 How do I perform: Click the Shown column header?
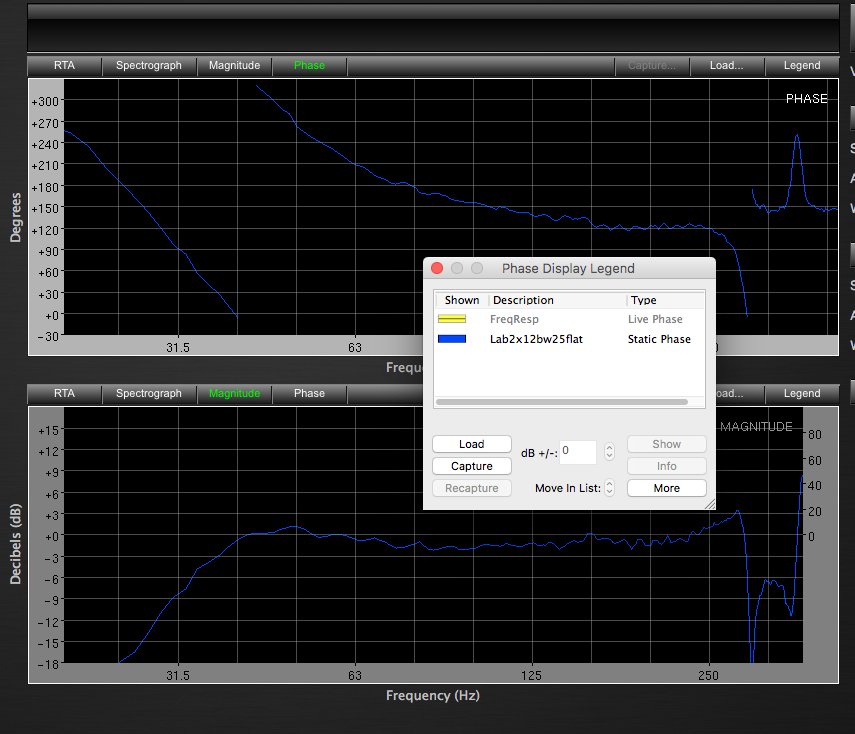pyautogui.click(x=461, y=300)
